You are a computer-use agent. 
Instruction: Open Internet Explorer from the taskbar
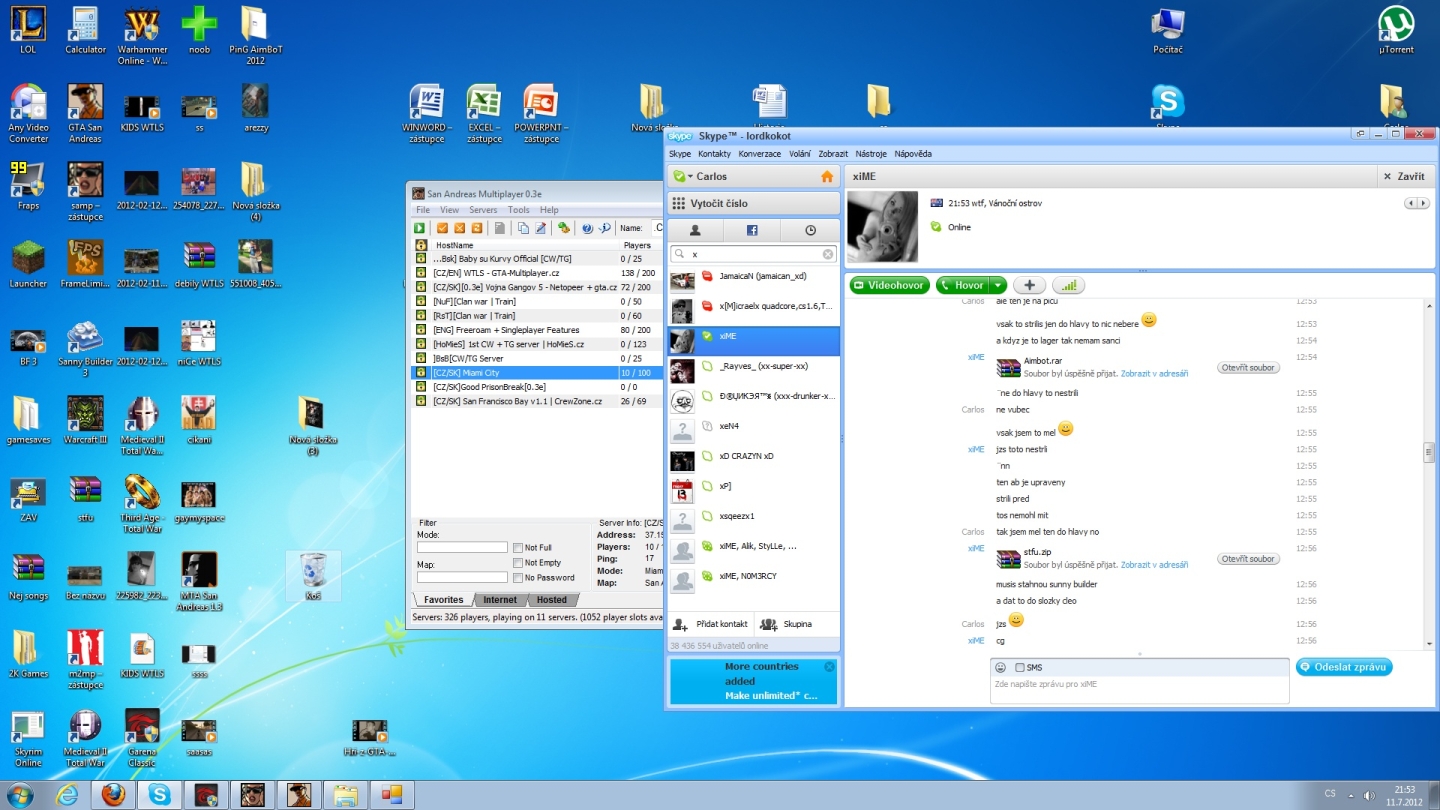(66, 795)
